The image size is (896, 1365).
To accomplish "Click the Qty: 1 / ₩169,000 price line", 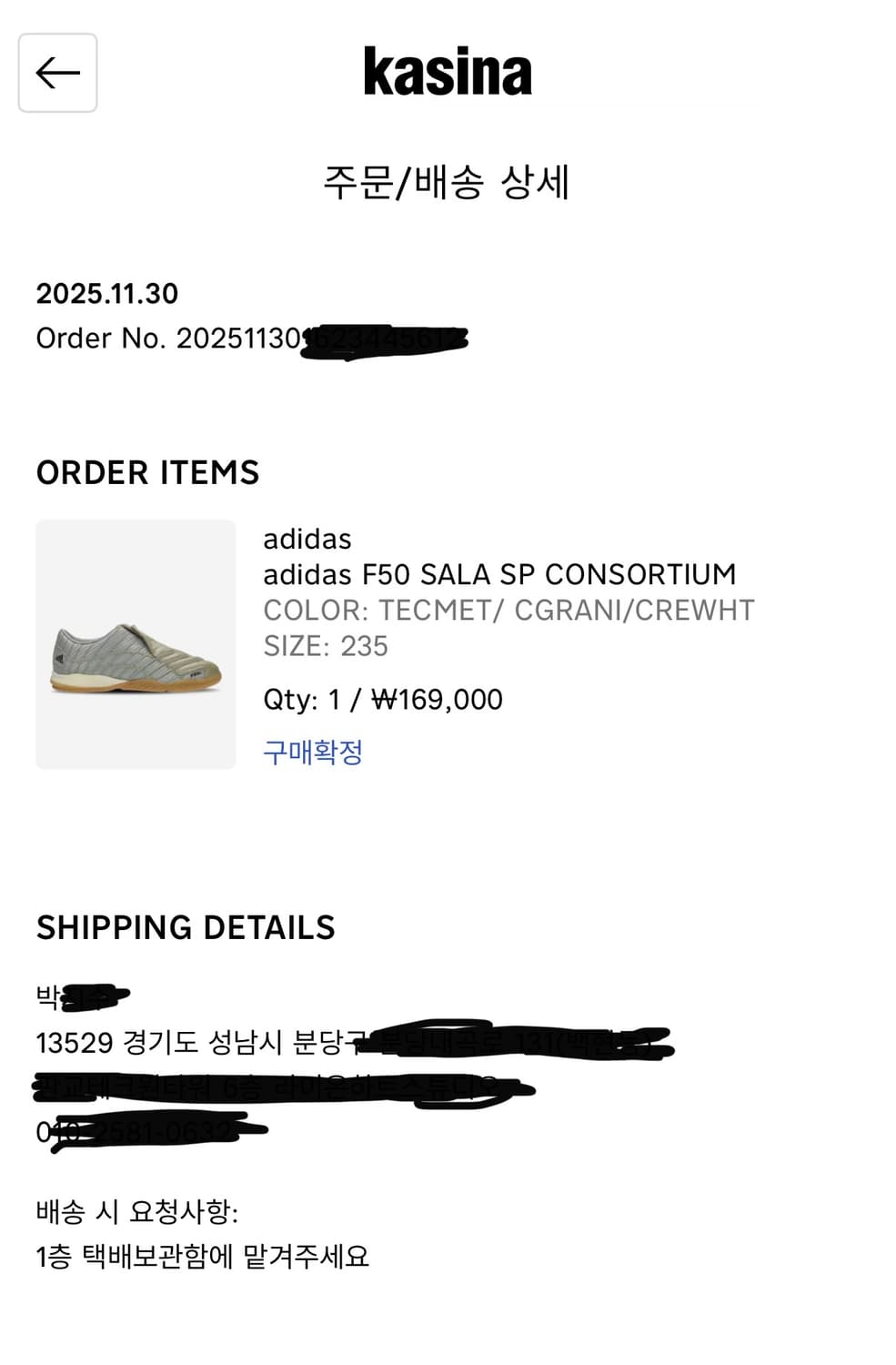I will point(383,699).
